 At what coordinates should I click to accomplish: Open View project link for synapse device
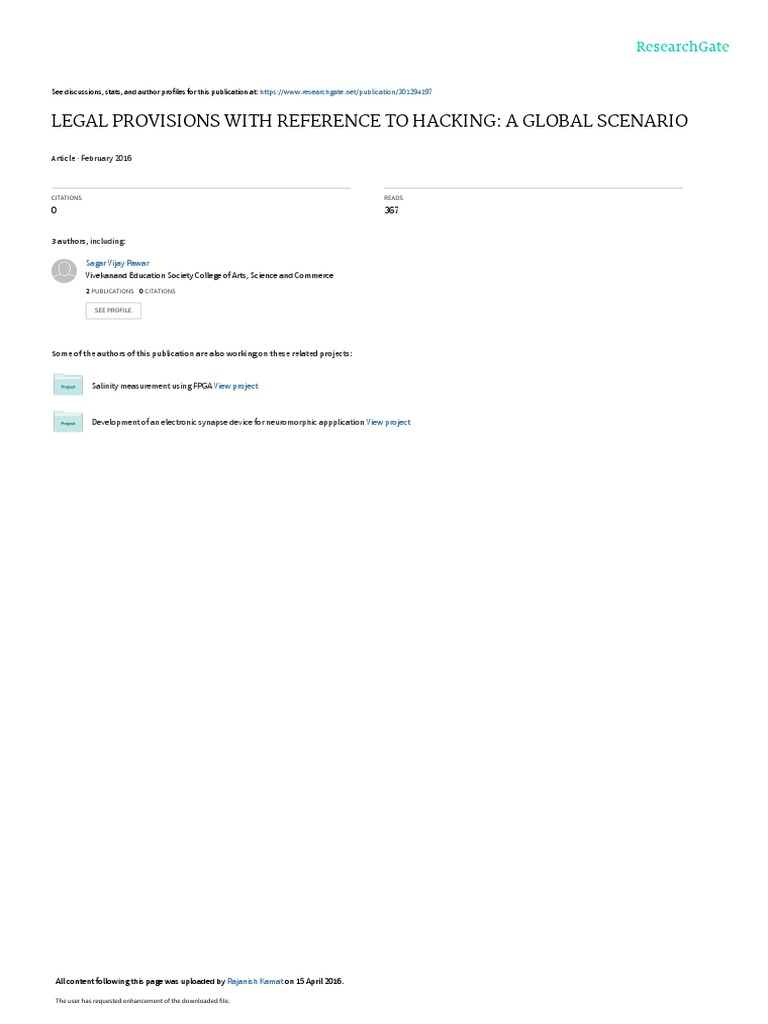point(389,423)
